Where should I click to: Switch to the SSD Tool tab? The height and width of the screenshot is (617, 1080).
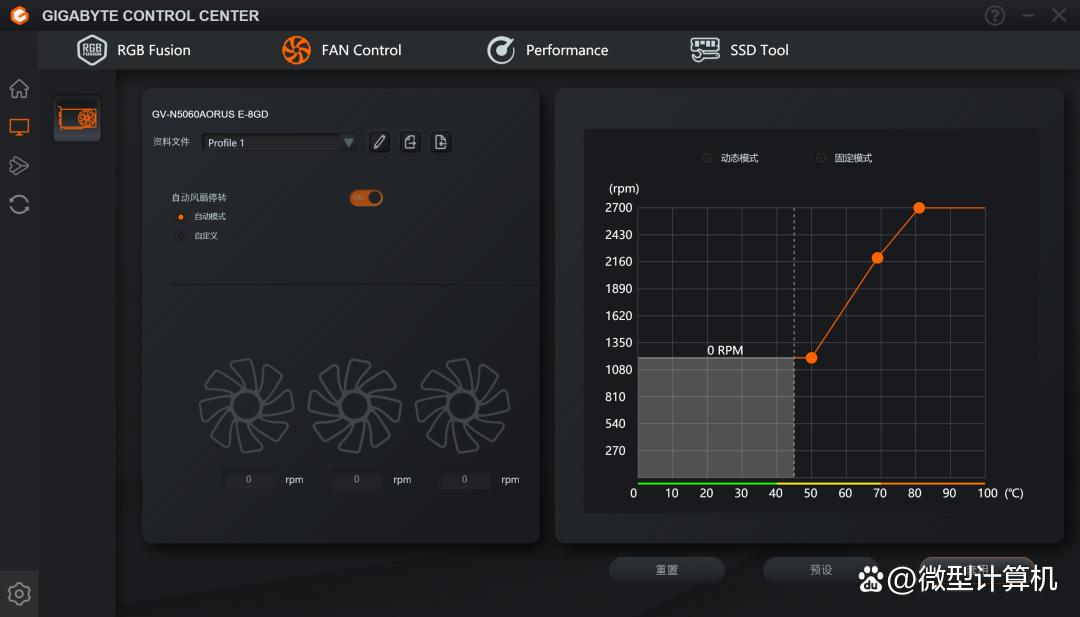[x=739, y=50]
